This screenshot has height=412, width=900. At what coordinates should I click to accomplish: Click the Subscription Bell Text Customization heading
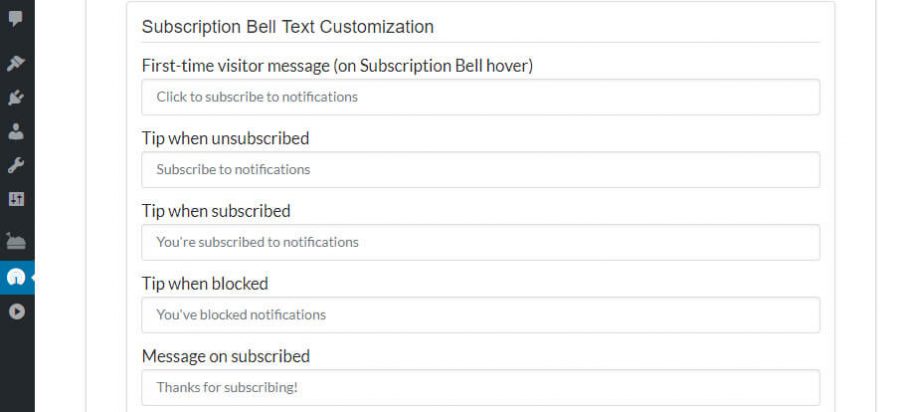tap(288, 27)
